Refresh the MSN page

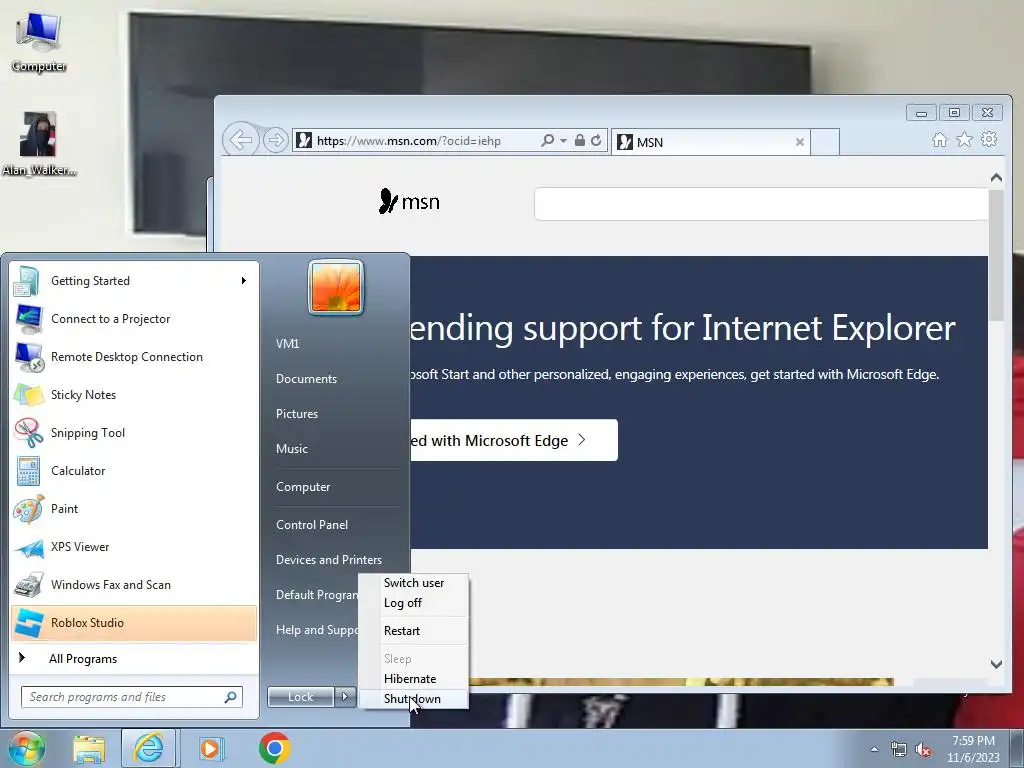pos(596,140)
